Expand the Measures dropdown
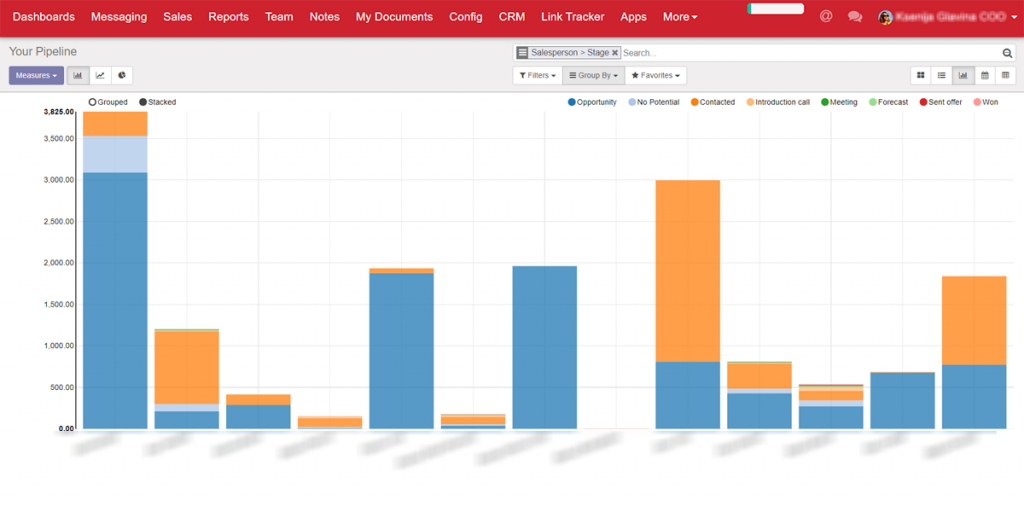 coord(36,75)
